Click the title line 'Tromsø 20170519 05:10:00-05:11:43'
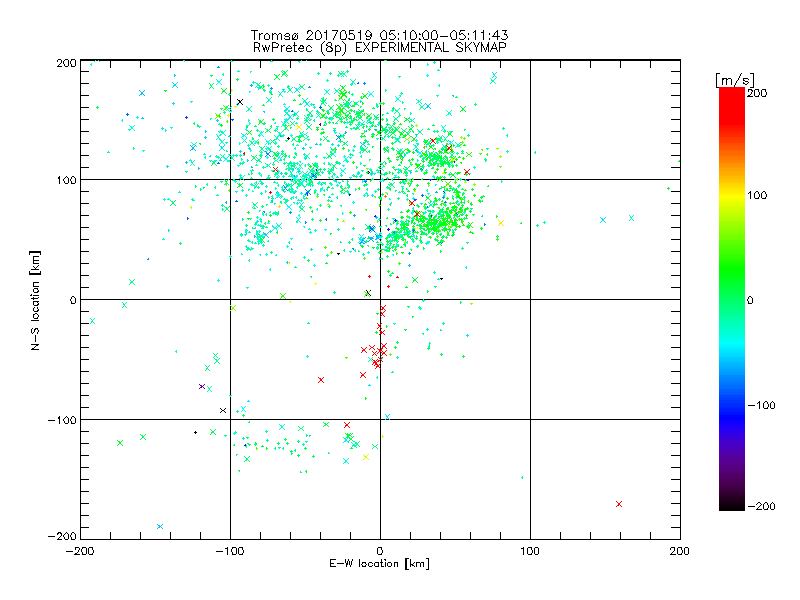 pyautogui.click(x=379, y=35)
